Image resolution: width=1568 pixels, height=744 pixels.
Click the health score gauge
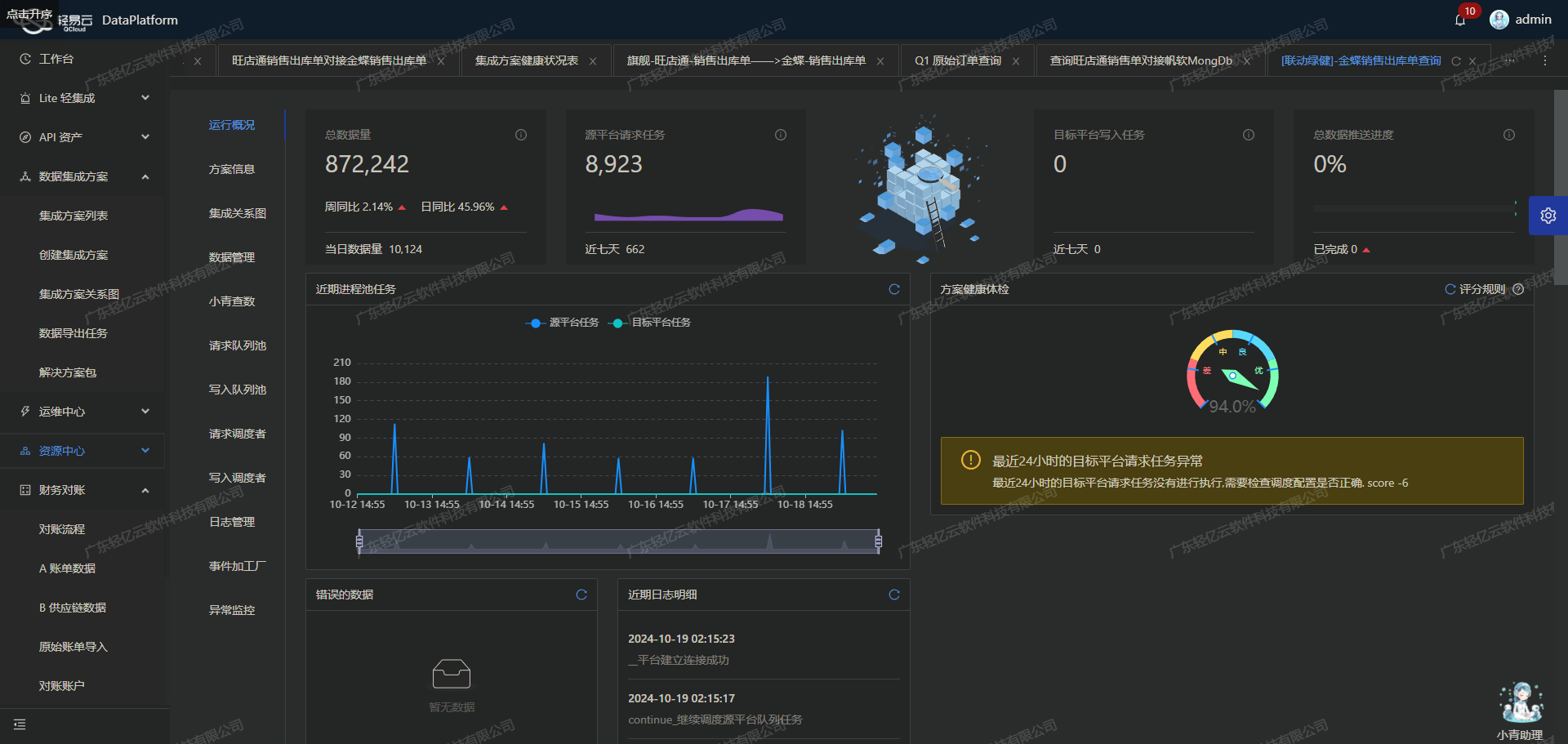coord(1232,372)
